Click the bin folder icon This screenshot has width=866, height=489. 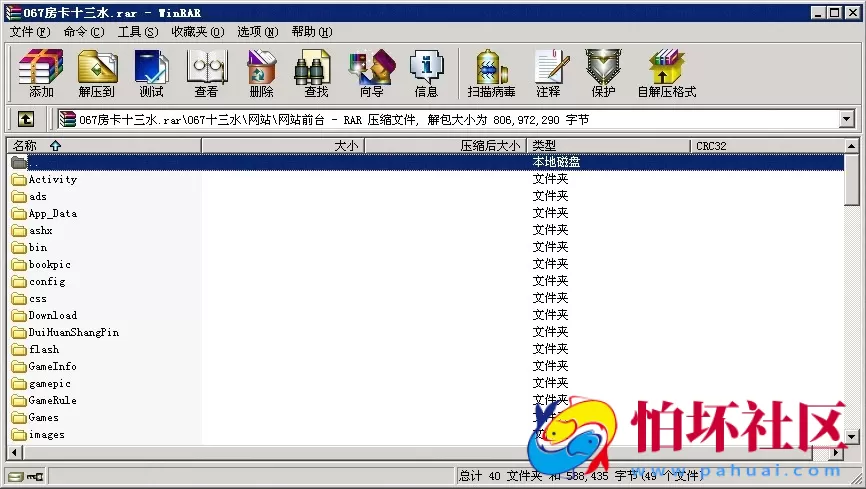19,248
